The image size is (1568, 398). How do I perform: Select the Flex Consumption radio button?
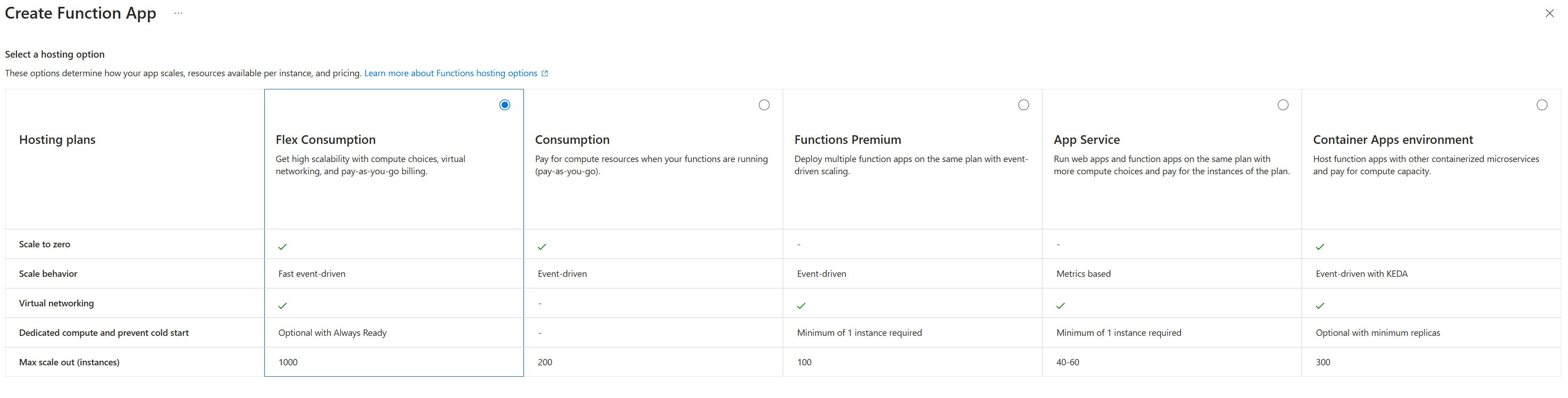tap(505, 105)
